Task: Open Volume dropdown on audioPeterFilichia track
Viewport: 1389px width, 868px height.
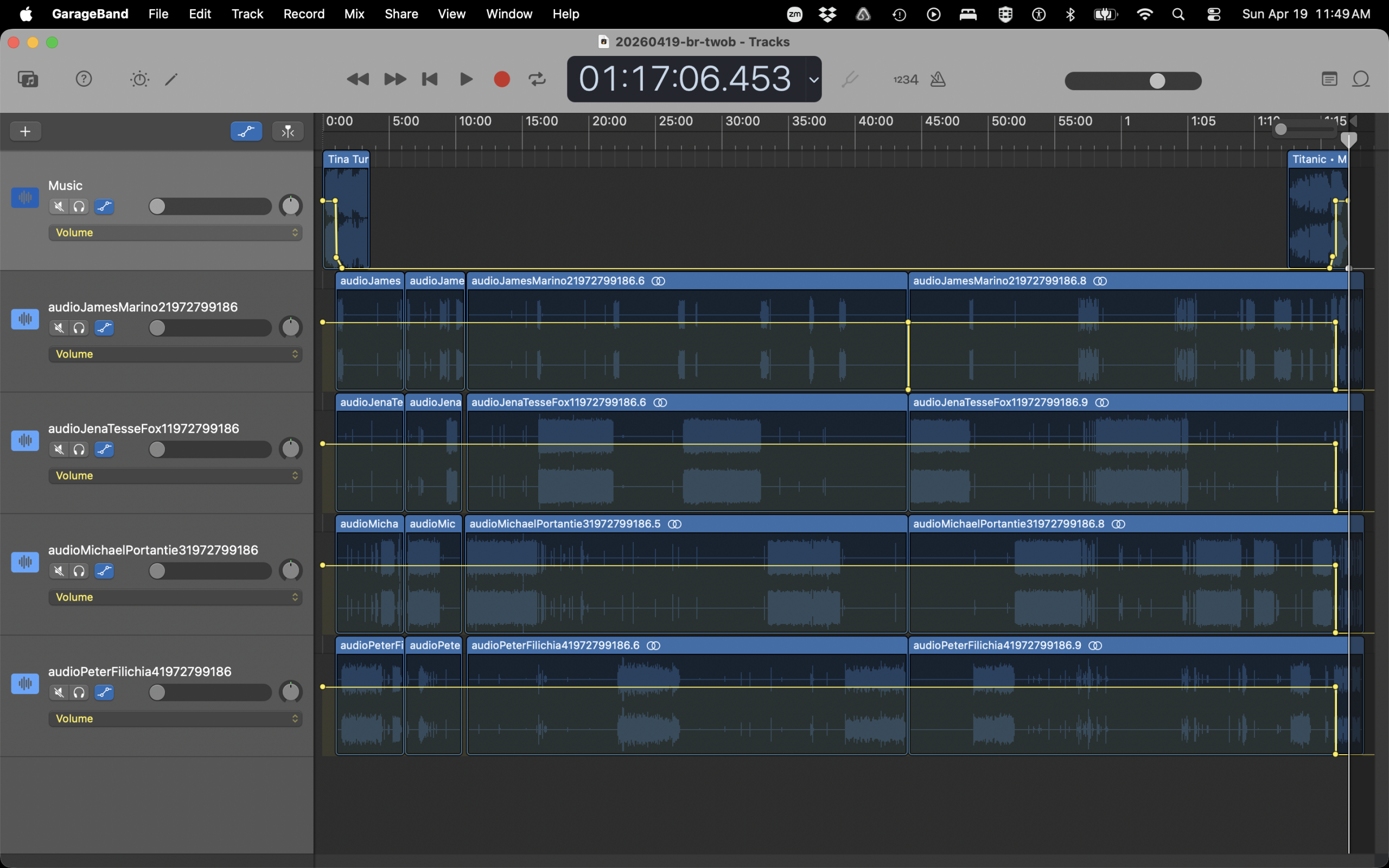Action: 175,719
